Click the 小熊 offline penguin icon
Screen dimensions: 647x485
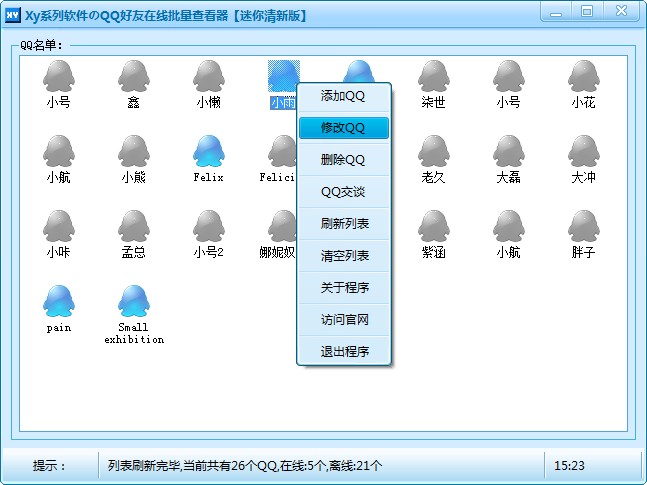coord(134,151)
